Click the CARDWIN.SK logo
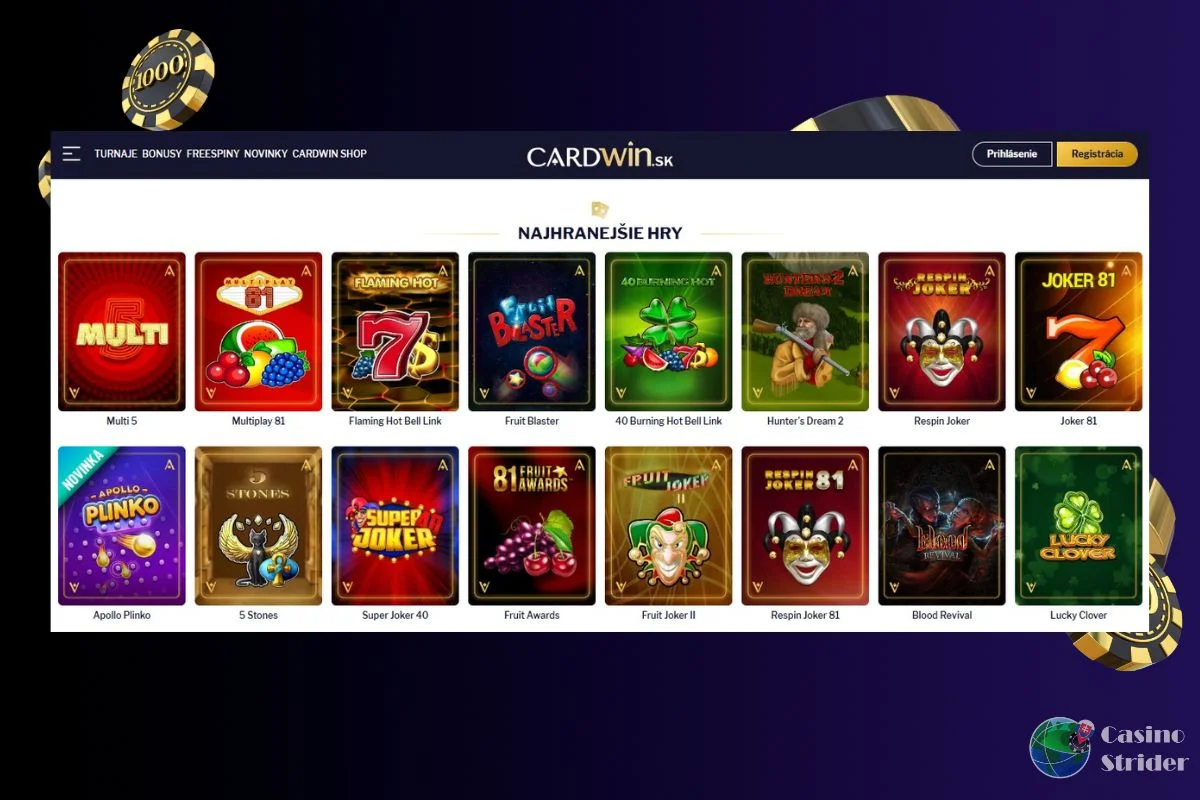This screenshot has height=800, width=1200. point(600,156)
